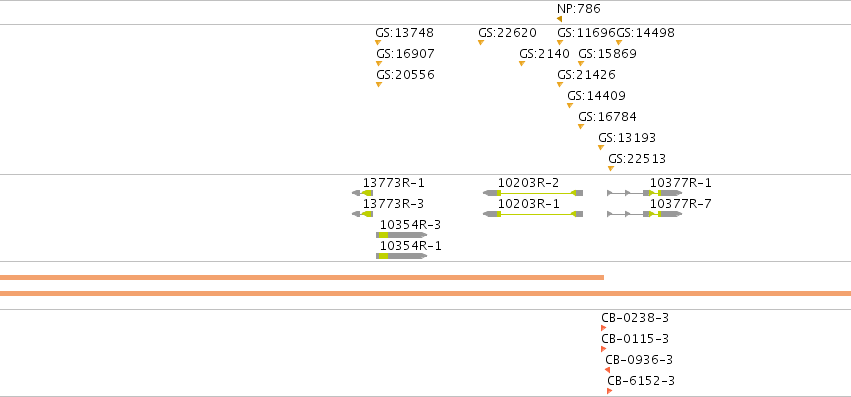The height and width of the screenshot is (397, 851).
Task: Click the GS:13193 triangle marker
Action: pyautogui.click(x=601, y=147)
